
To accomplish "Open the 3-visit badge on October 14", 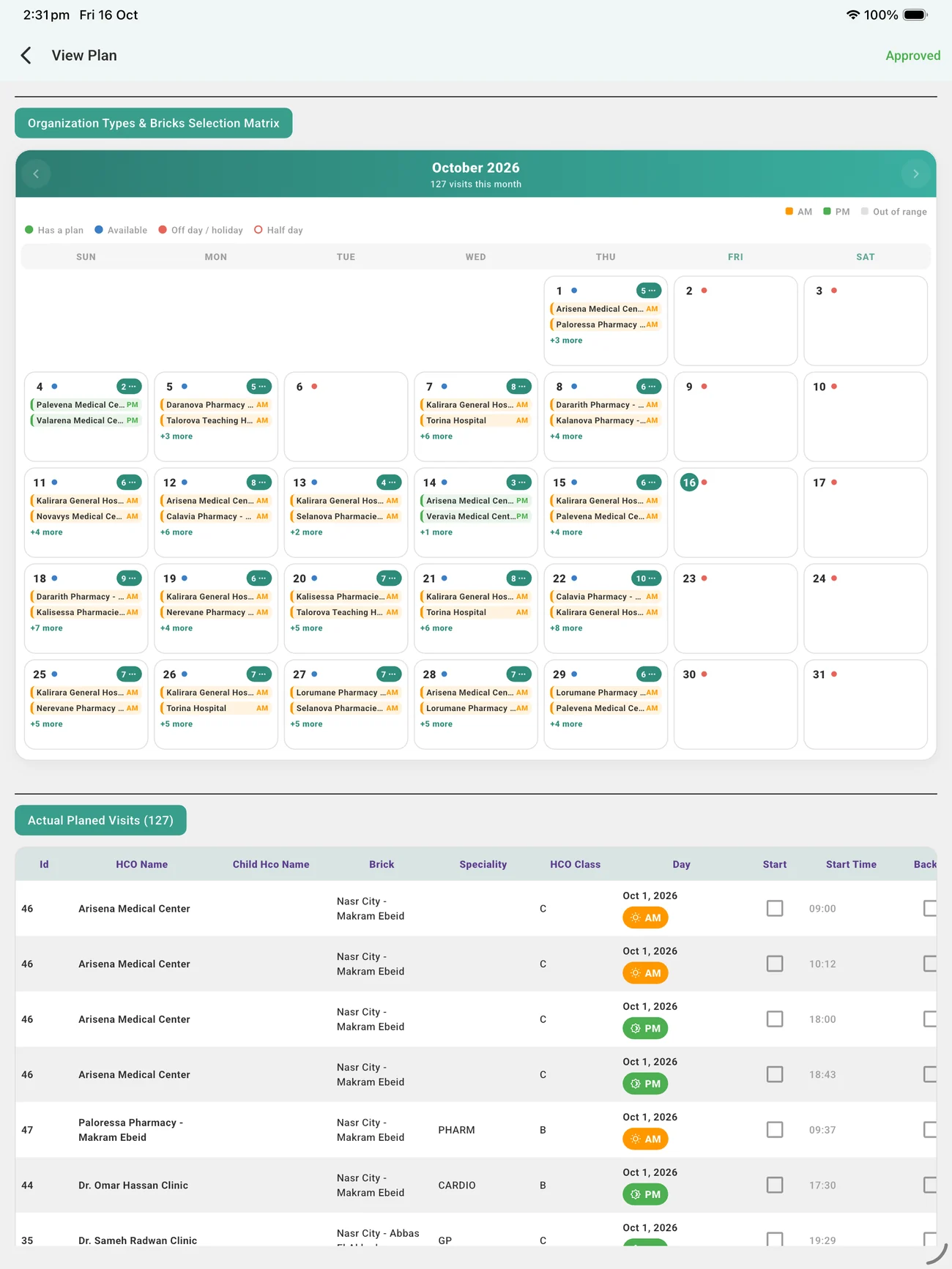I will pyautogui.click(x=518, y=483).
